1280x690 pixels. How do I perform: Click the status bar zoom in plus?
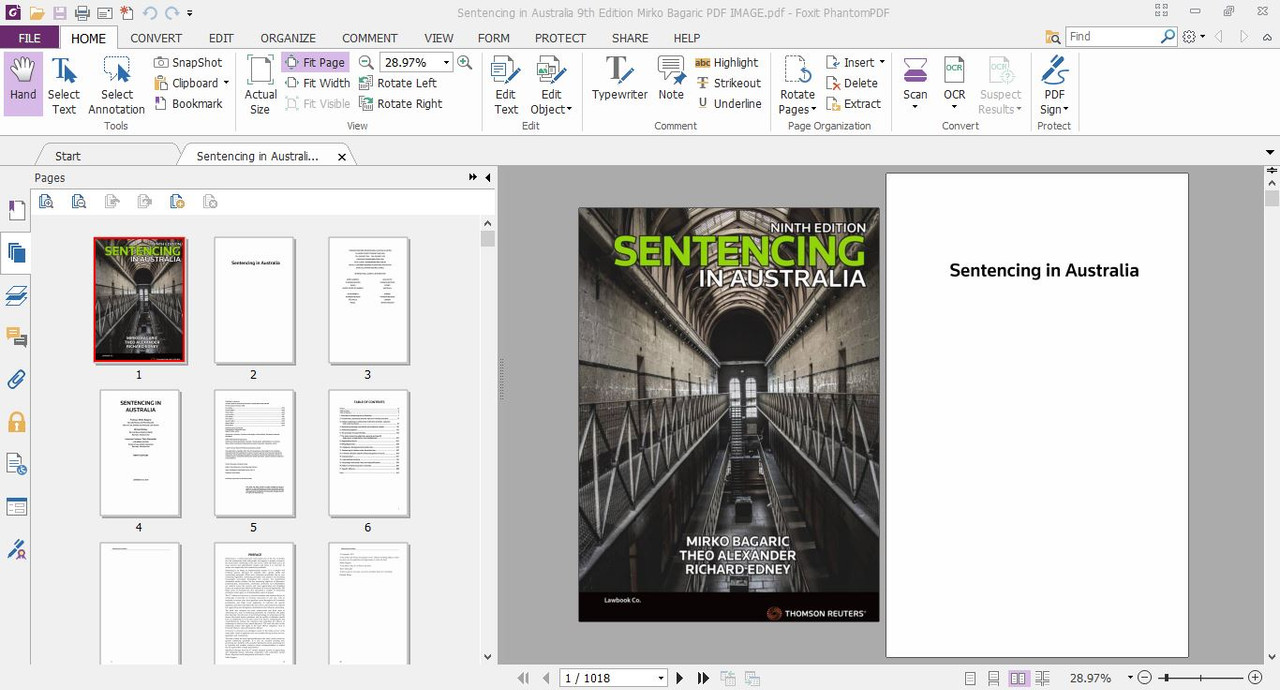click(1255, 678)
